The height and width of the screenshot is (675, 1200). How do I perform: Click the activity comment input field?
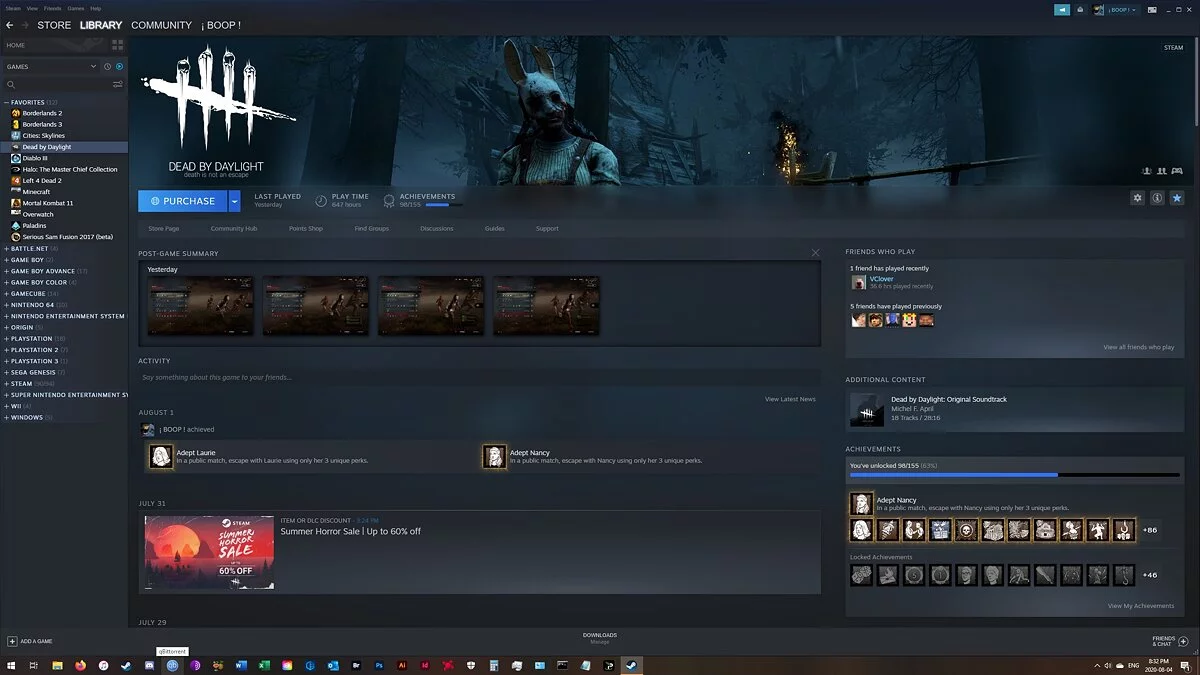[478, 377]
